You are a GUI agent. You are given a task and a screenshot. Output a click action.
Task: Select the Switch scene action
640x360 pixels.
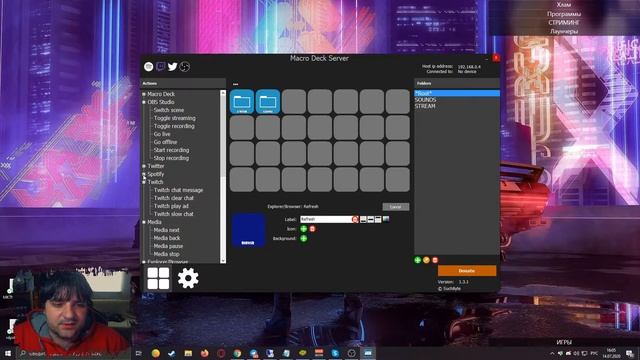coord(169,110)
